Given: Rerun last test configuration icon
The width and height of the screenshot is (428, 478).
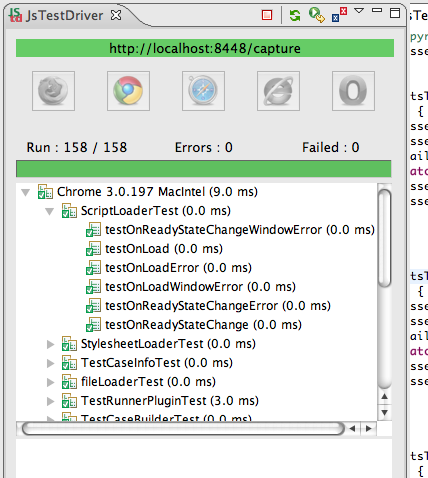Looking at the screenshot, I should pos(316,15).
